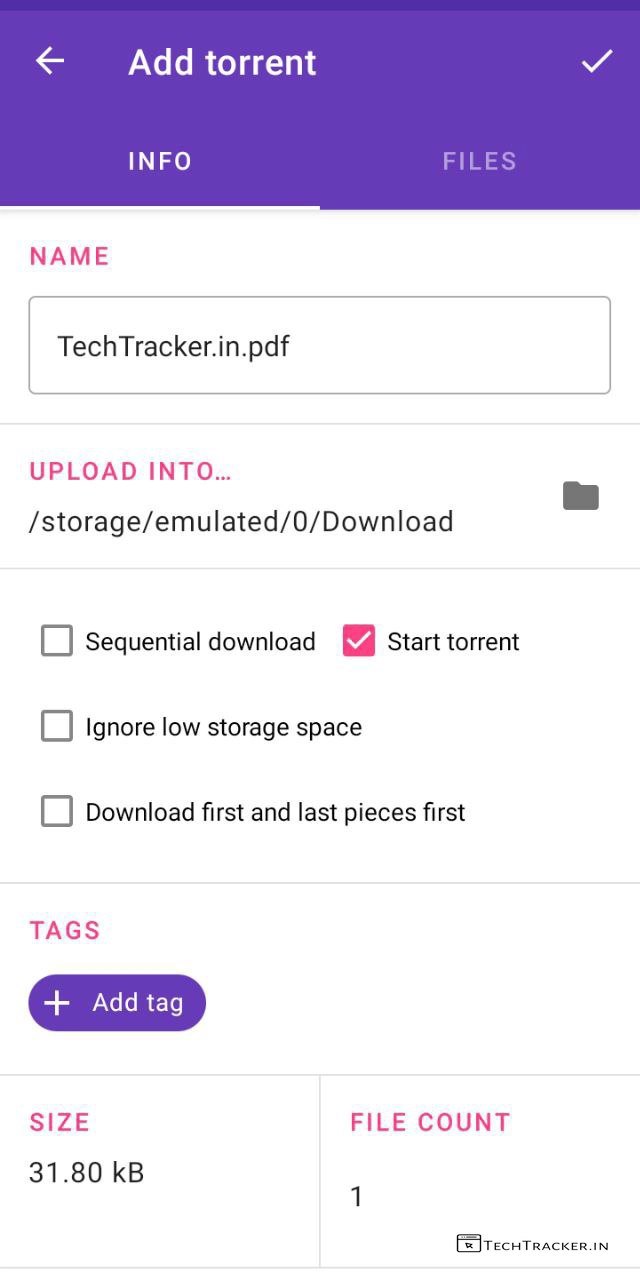
Task: Click the TechTracker.in watermark logo
Action: point(532,1244)
